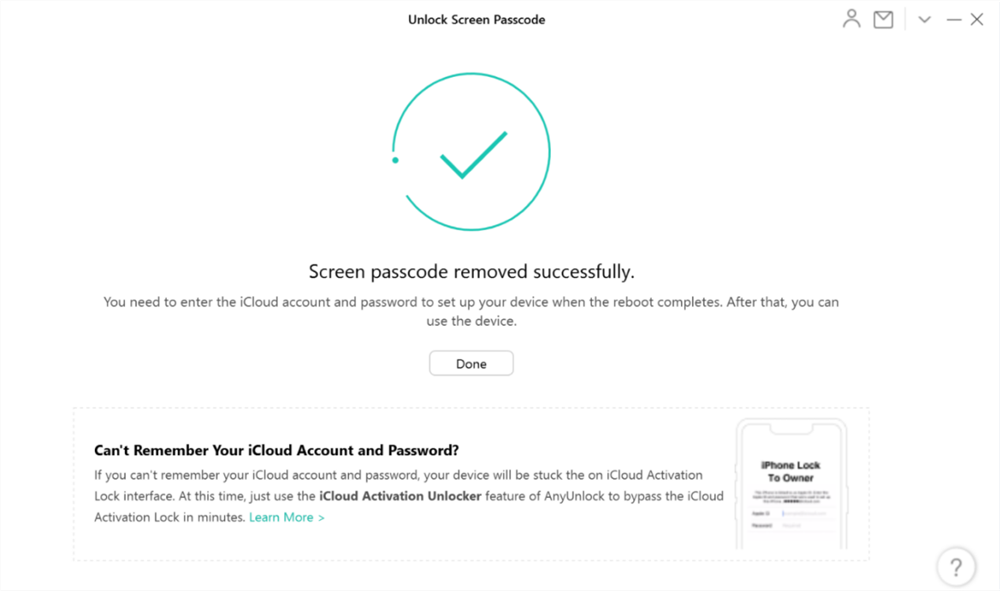
Task: Click the bold 'iCloud Activation Unlocker' text
Action: [x=400, y=496]
